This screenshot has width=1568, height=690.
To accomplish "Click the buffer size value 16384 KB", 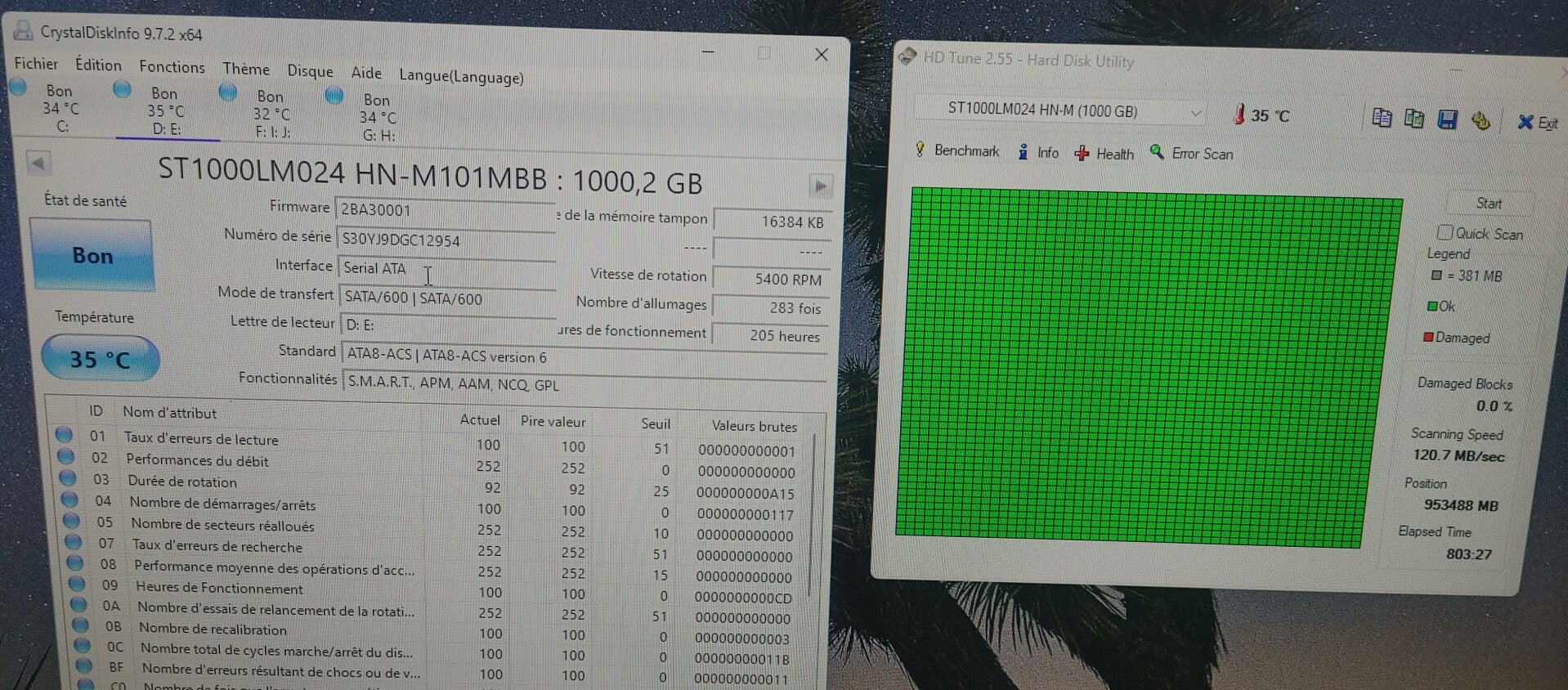I will (x=773, y=222).
